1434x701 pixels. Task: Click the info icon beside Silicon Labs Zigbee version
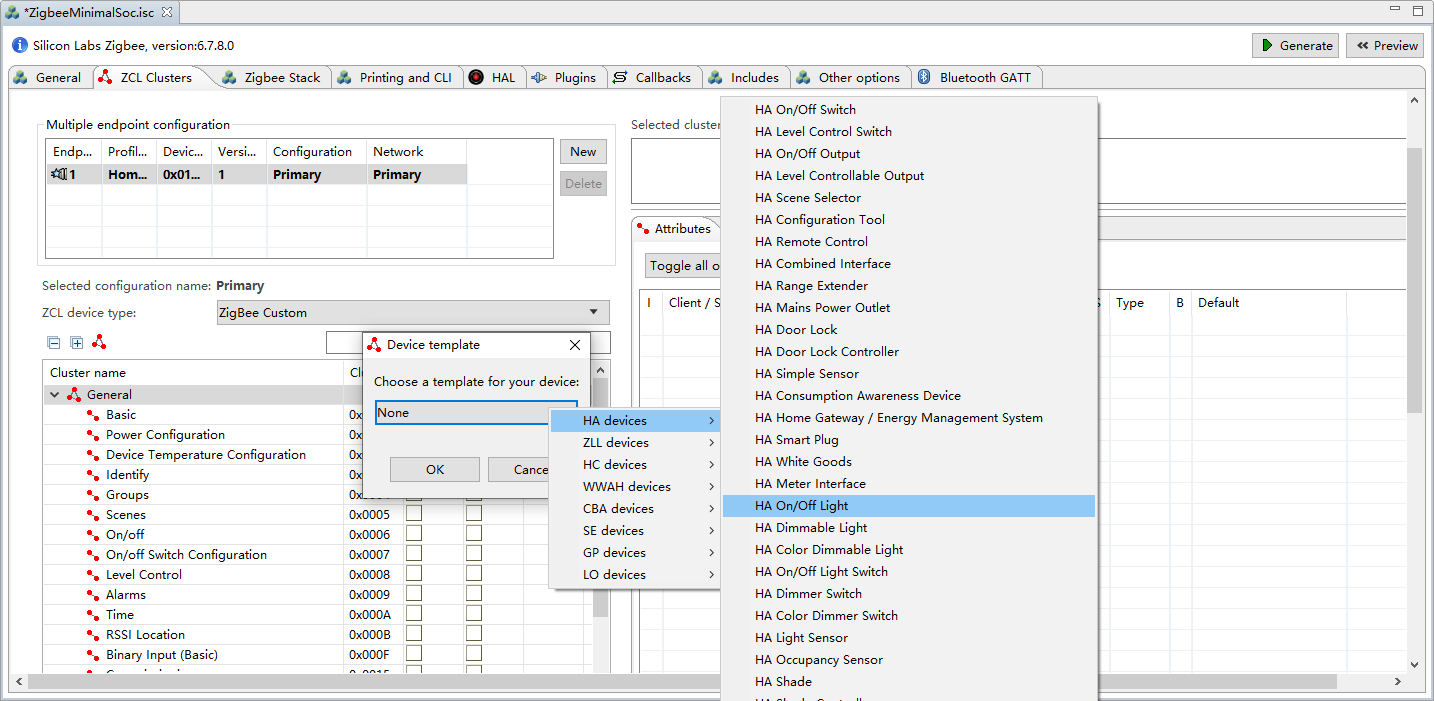point(20,46)
